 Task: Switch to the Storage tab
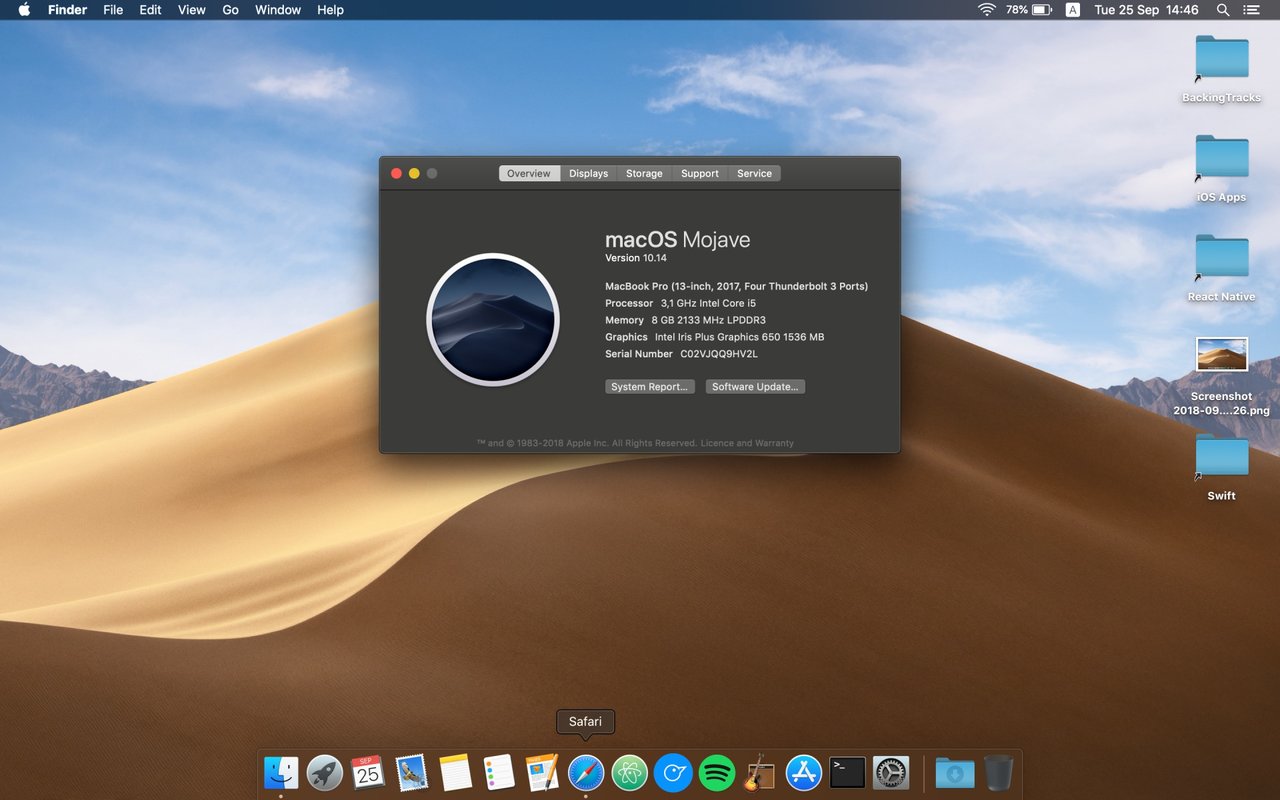(644, 173)
